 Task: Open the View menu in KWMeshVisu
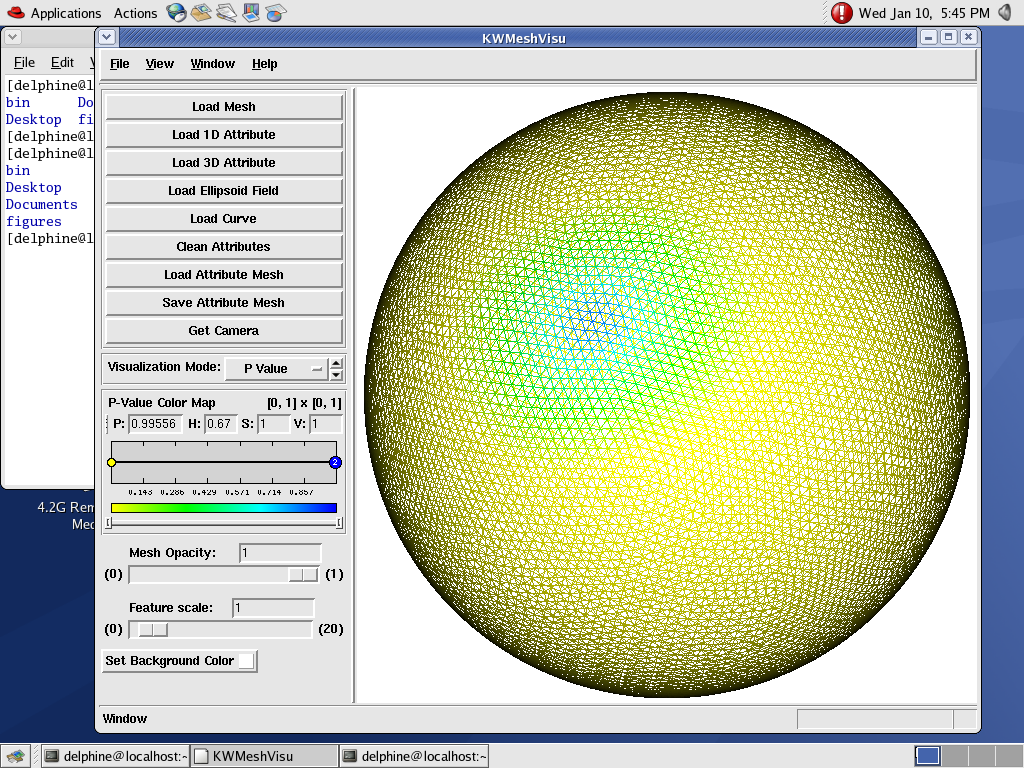click(x=159, y=64)
